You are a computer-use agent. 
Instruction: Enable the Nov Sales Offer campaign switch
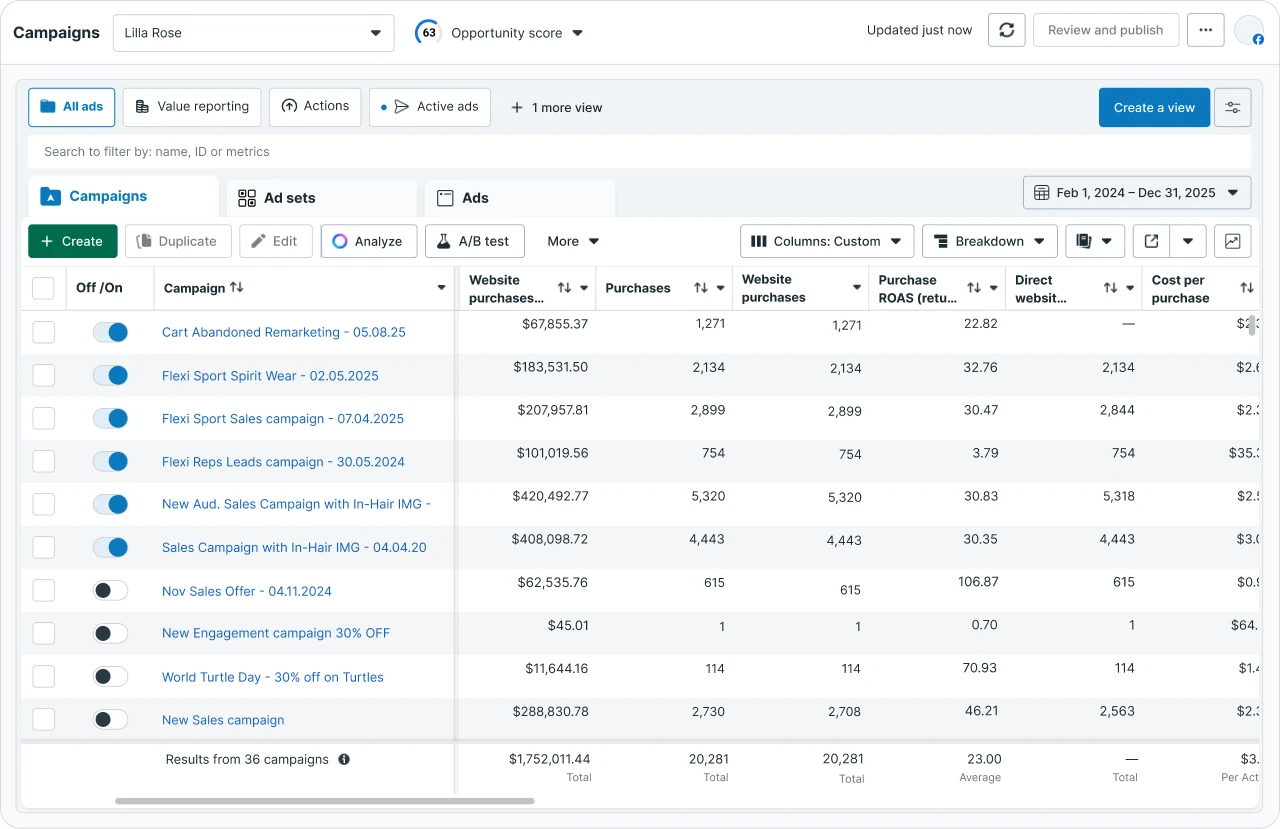pyautogui.click(x=111, y=590)
